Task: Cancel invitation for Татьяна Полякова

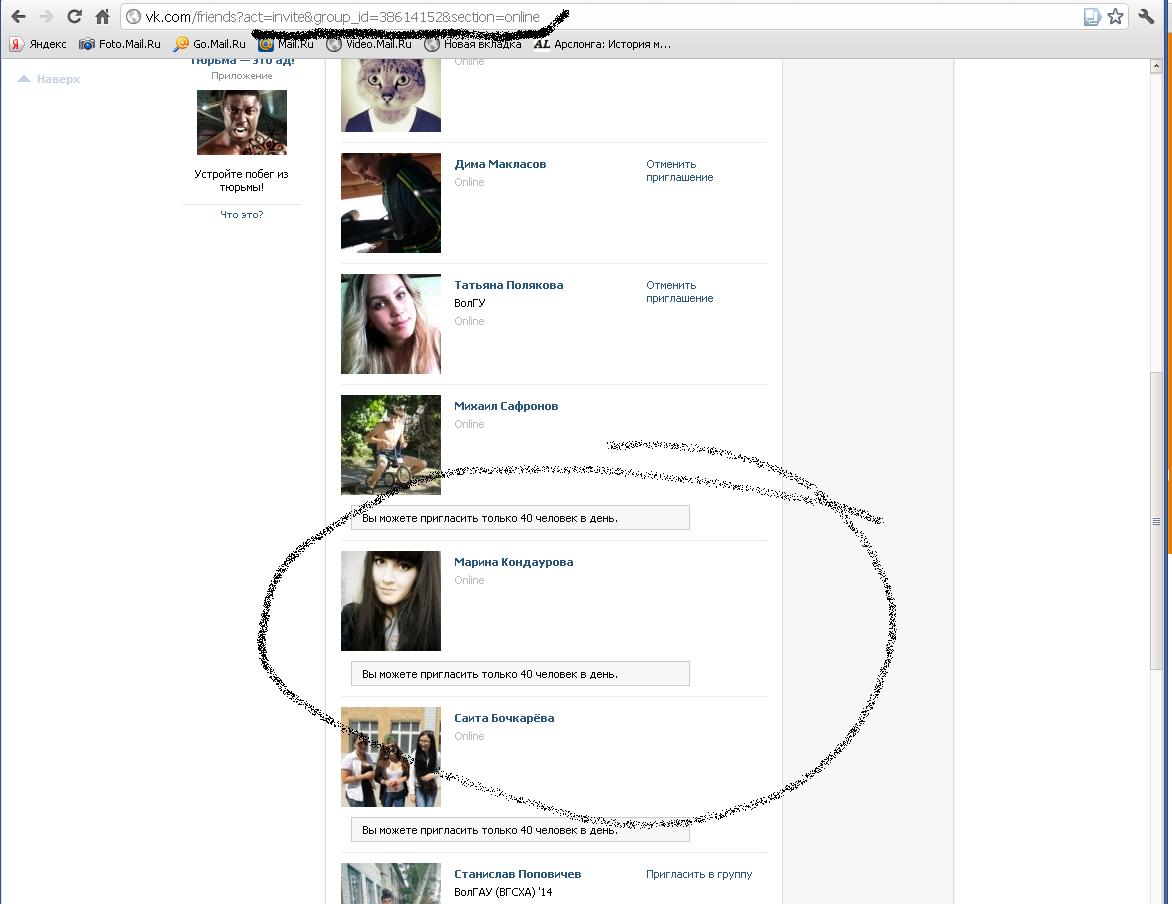Action: 679,292
